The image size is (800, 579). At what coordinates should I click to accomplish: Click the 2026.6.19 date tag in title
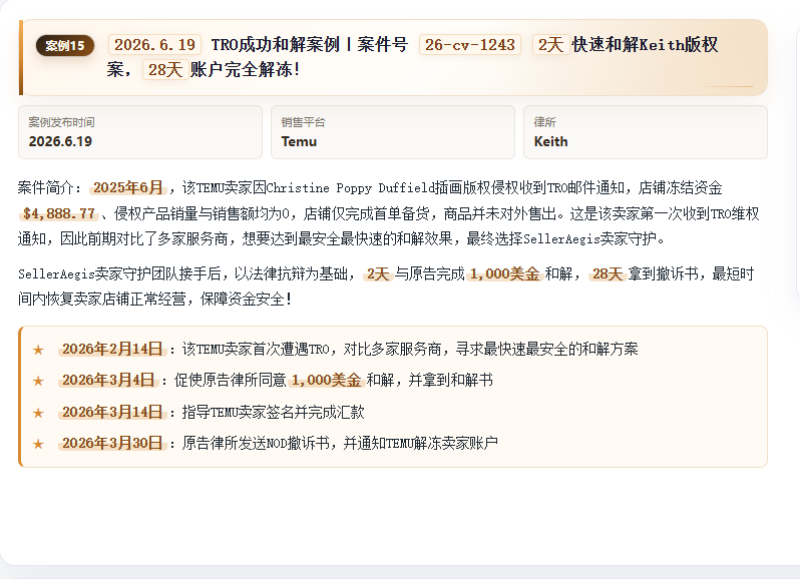click(x=155, y=45)
